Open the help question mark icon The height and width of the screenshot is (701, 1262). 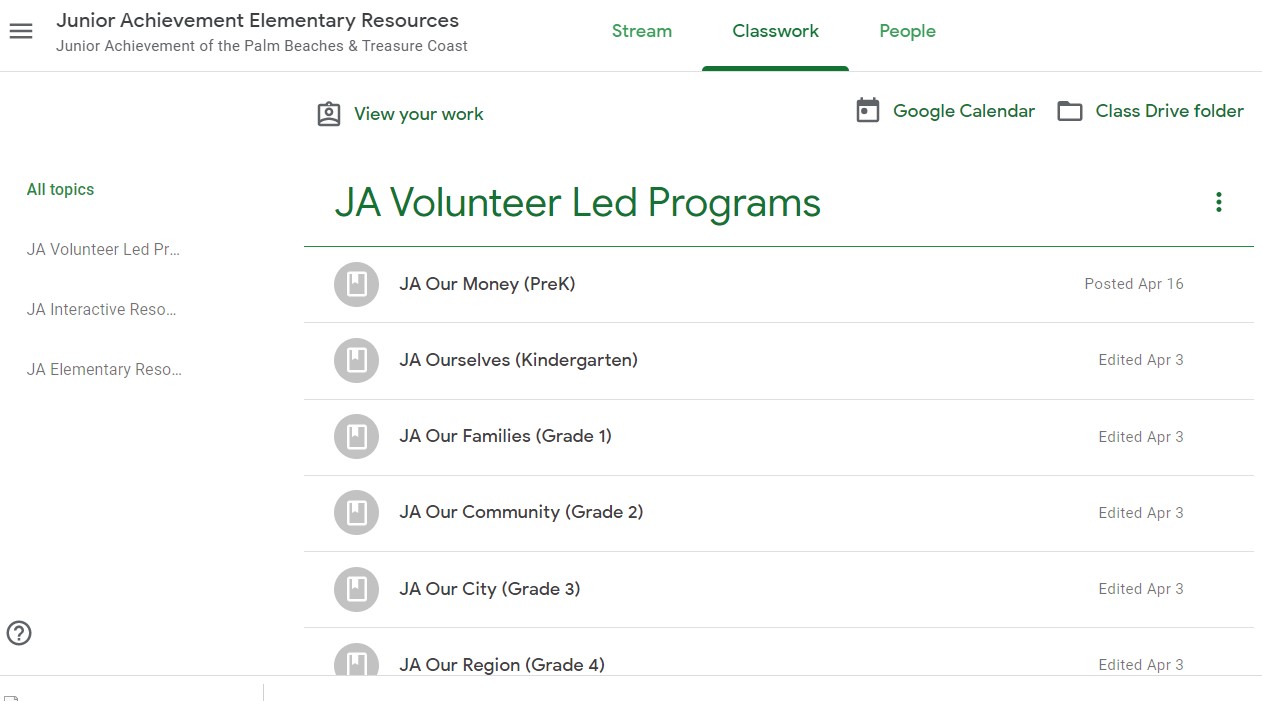tap(19, 633)
